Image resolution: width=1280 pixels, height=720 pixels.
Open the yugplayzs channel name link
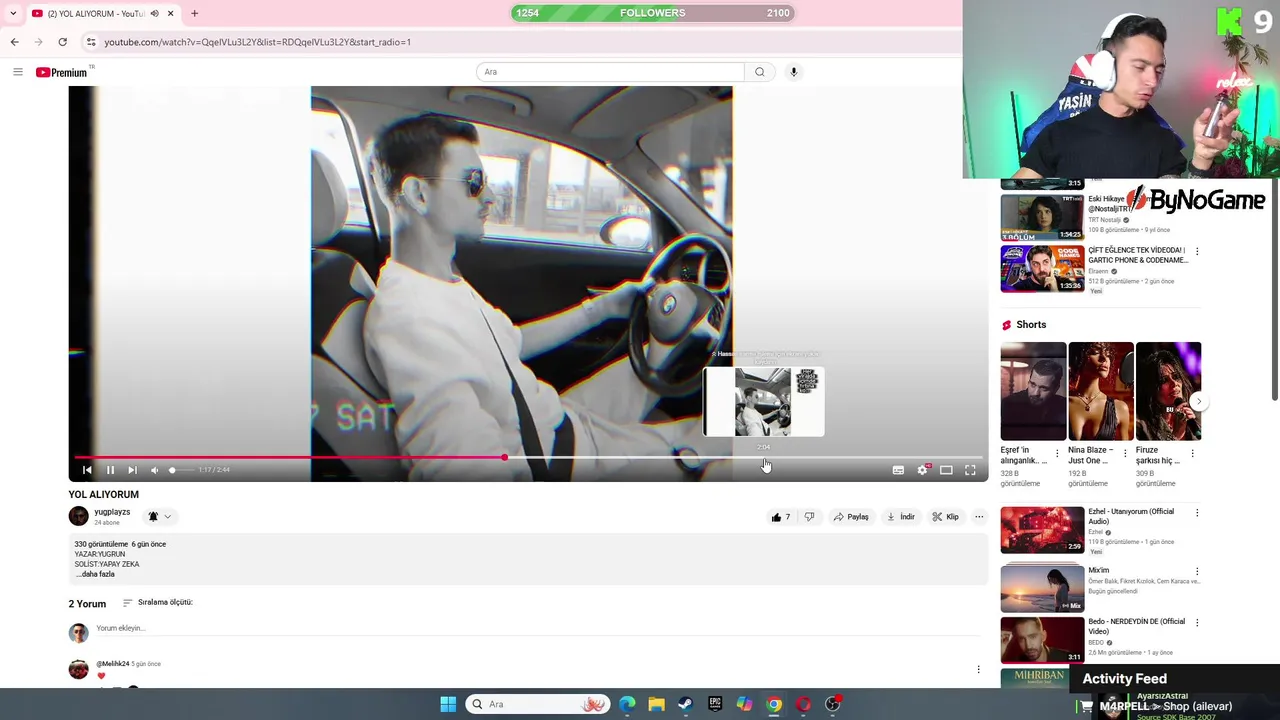pos(112,512)
